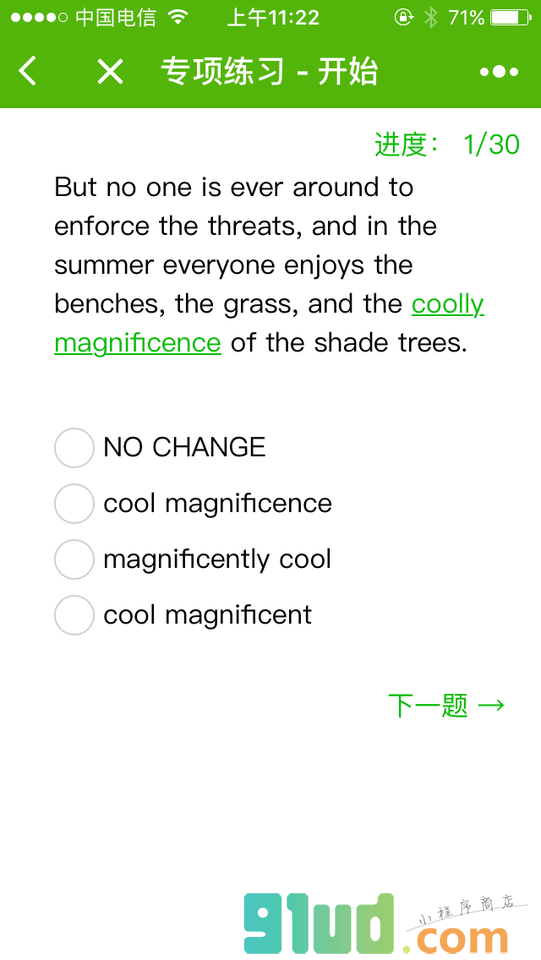Open the three-dots more menu
This screenshot has width=541, height=960.
(499, 72)
